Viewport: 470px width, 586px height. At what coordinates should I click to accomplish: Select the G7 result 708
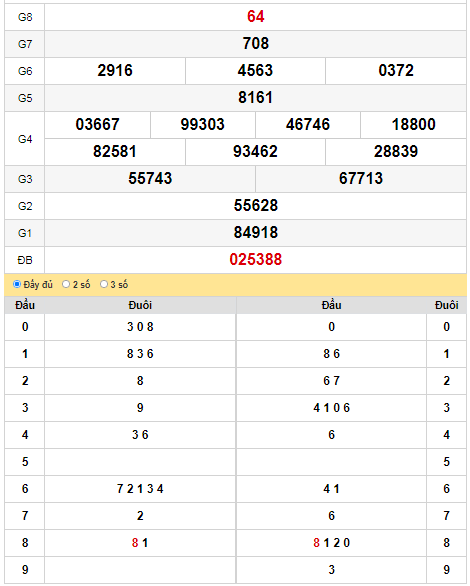[256, 44]
